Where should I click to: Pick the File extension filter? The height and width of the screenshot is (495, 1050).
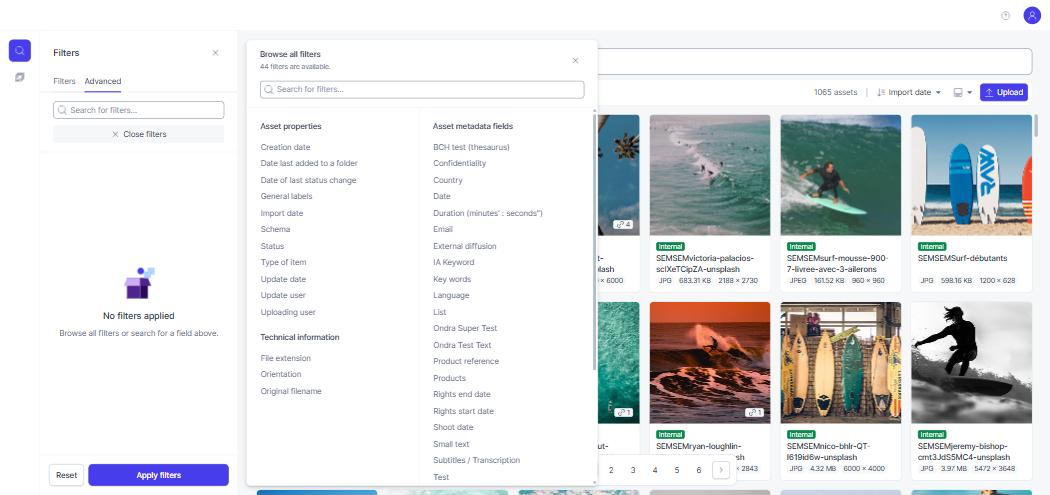286,358
